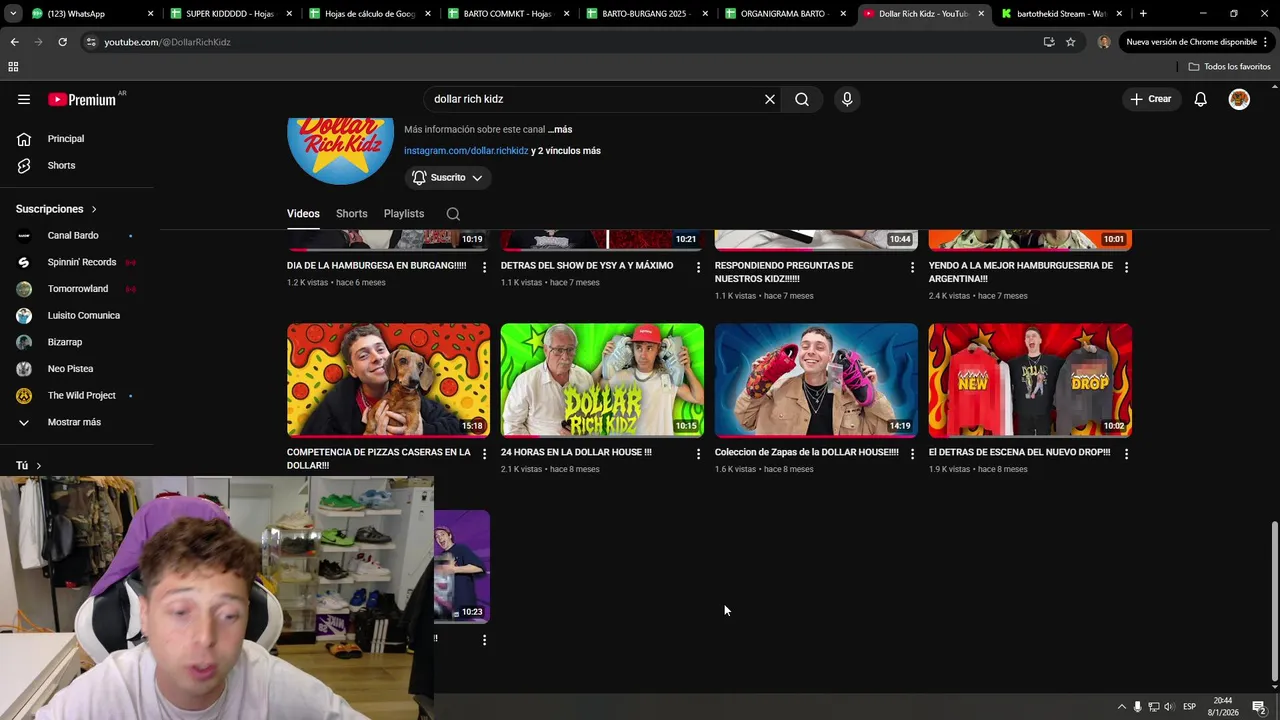Clear the search box text
The width and height of the screenshot is (1280, 720).
770,99
